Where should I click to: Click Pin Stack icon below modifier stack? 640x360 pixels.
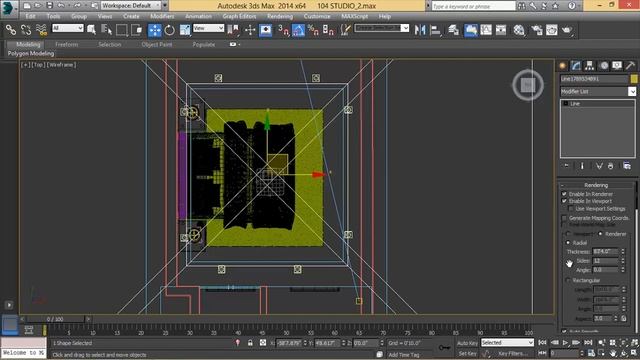click(566, 166)
